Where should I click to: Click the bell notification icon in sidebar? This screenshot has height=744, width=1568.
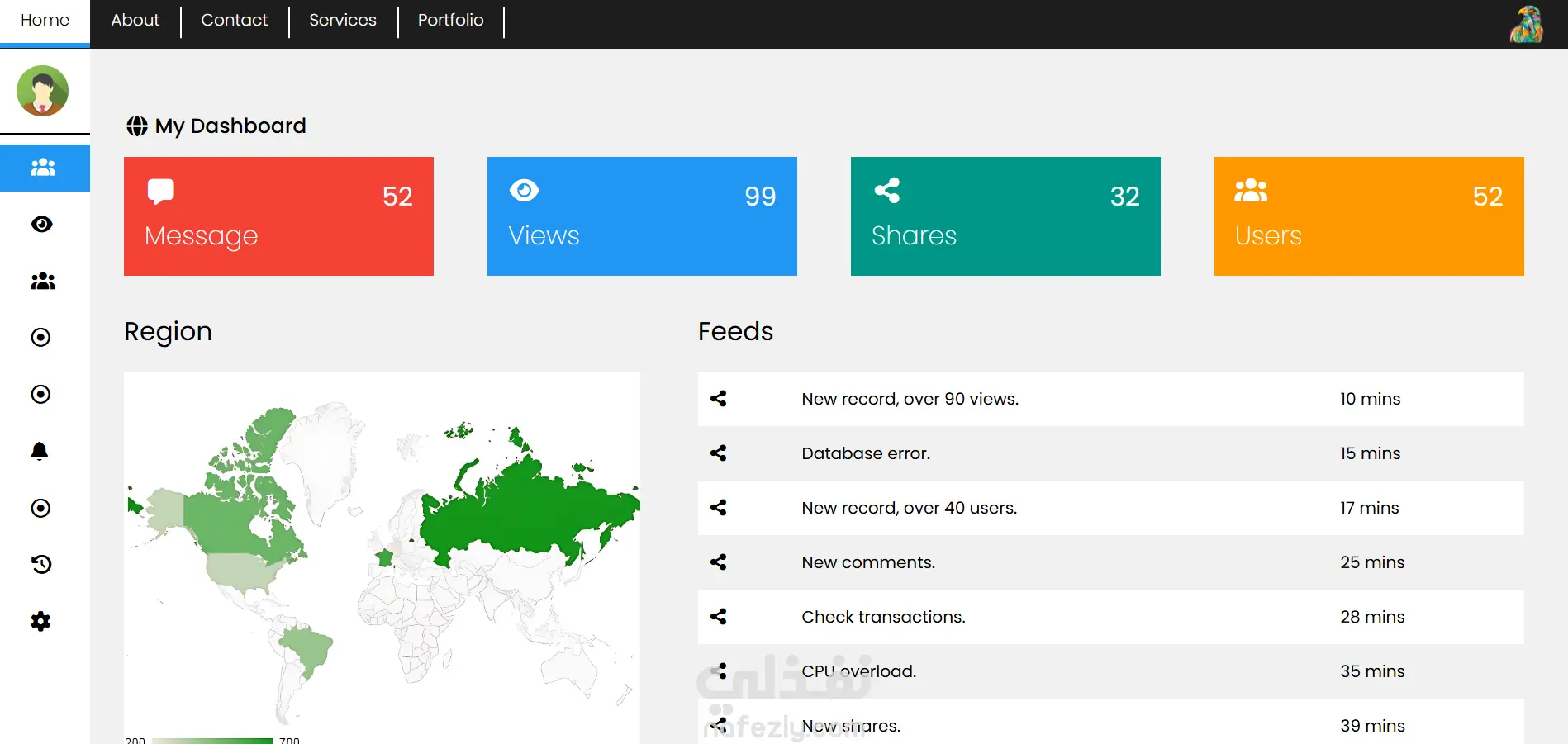click(x=40, y=451)
